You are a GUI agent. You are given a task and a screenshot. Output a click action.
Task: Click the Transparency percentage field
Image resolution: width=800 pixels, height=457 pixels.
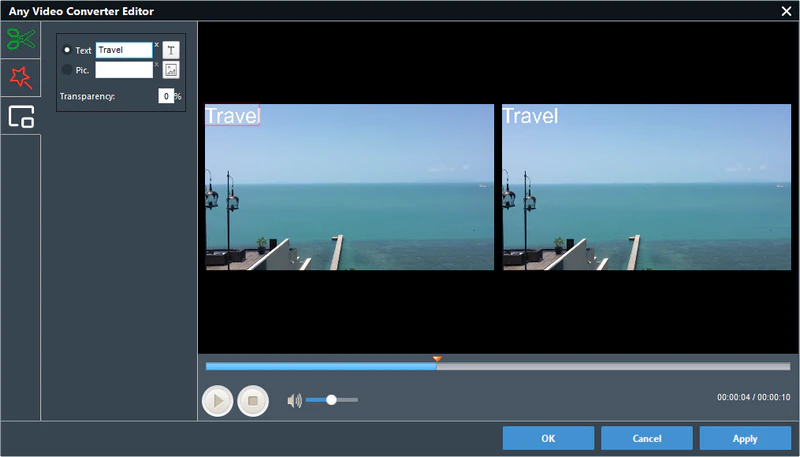pos(166,96)
